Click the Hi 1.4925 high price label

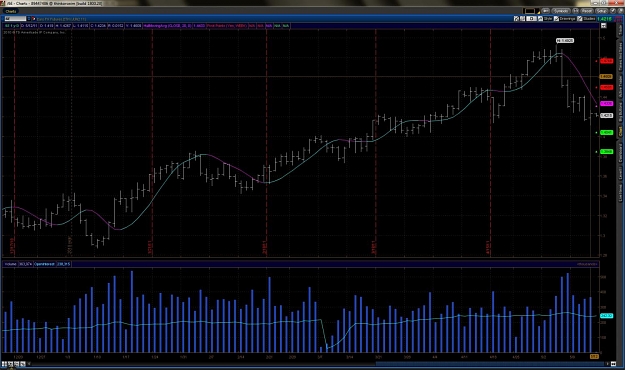(565, 41)
